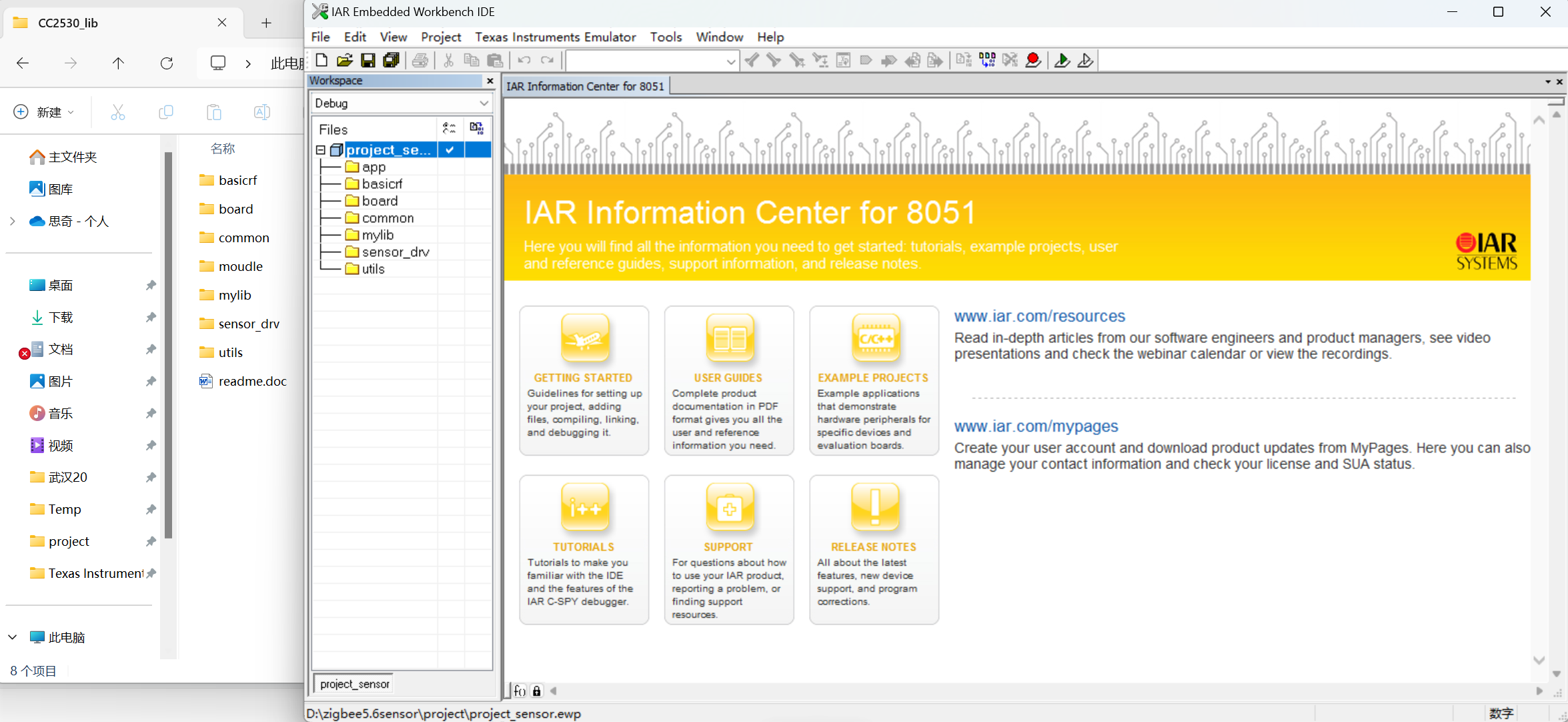Open www.iar.com/mypages link

click(x=1036, y=426)
